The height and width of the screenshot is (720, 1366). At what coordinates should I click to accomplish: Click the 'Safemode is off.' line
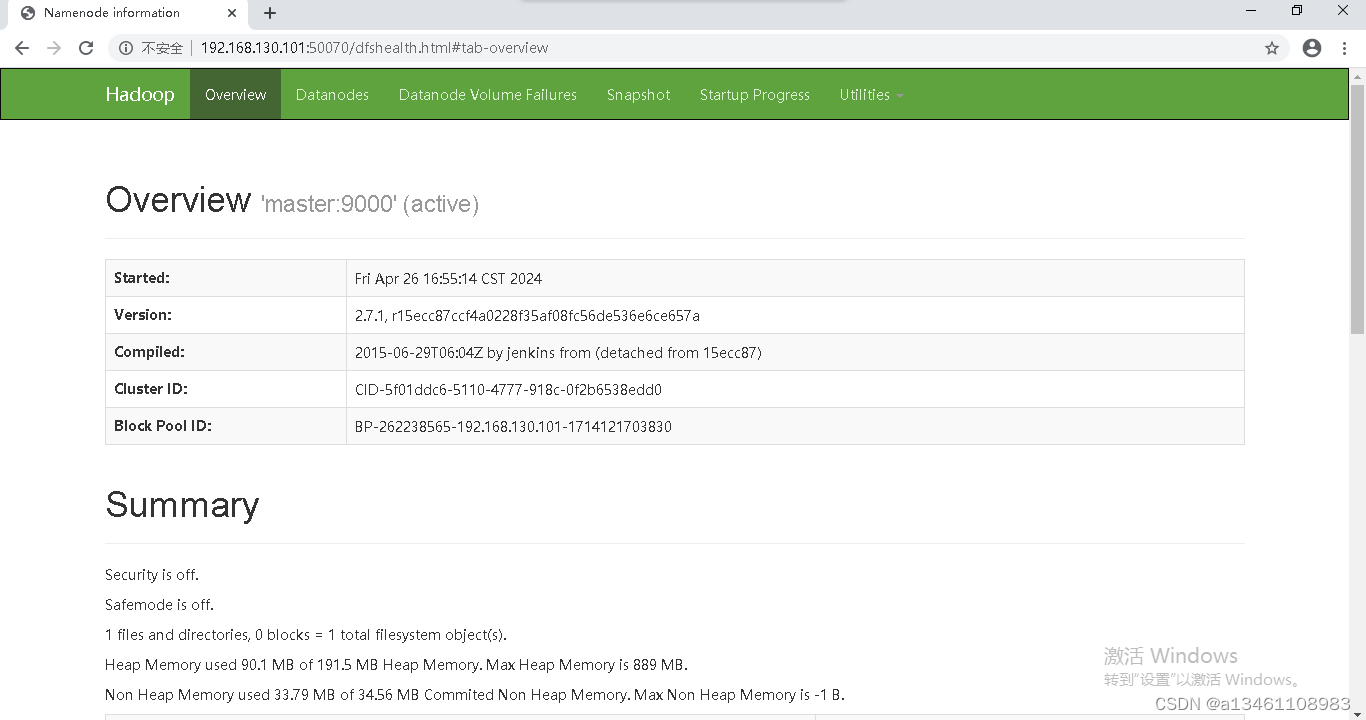(x=159, y=605)
